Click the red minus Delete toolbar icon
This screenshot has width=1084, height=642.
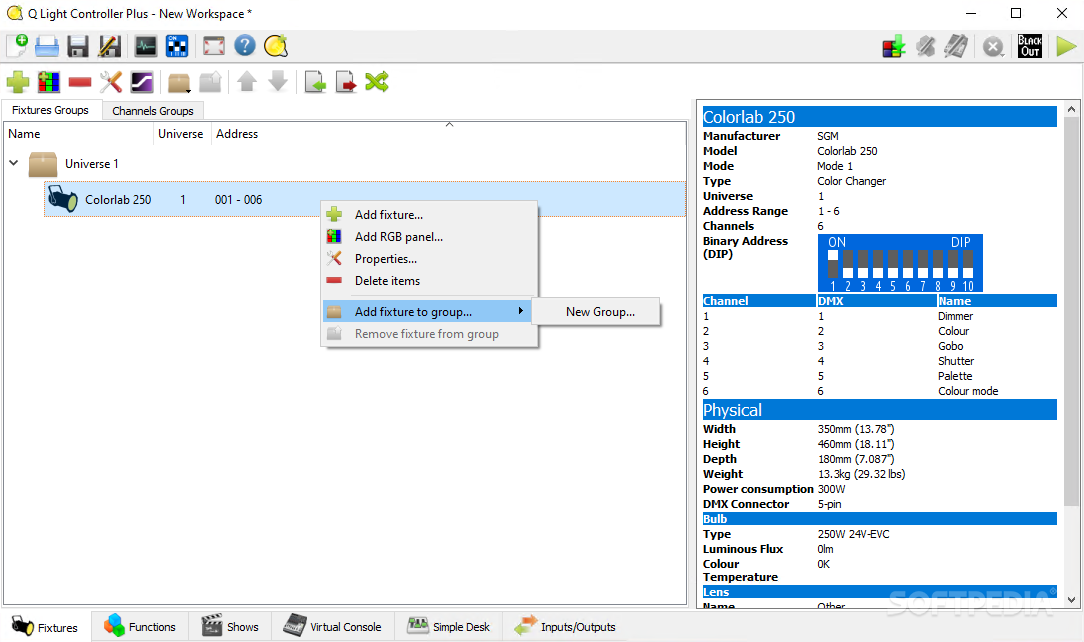(x=80, y=82)
